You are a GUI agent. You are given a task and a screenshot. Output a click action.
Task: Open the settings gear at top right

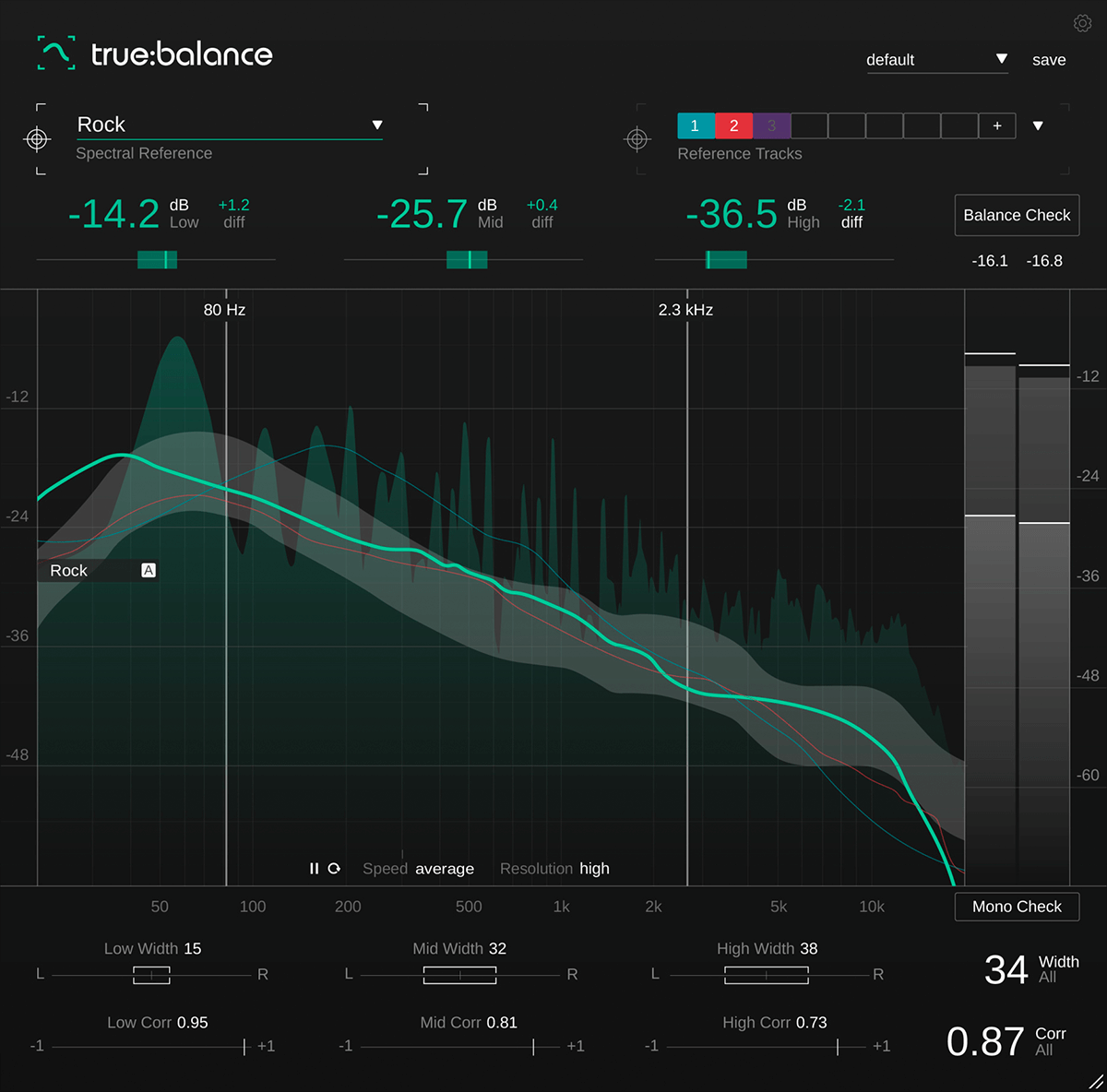pos(1083,23)
